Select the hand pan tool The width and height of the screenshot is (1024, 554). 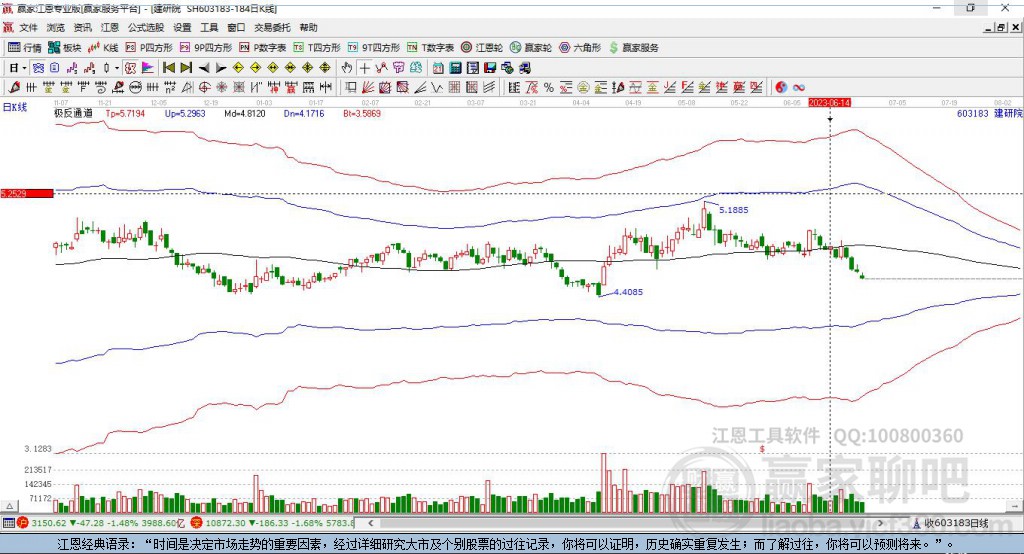347,68
